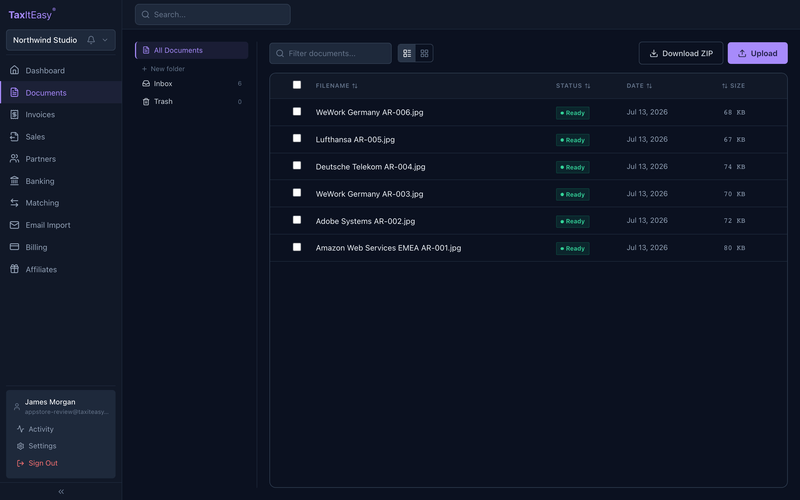Click the Inbox tray icon

146,84
